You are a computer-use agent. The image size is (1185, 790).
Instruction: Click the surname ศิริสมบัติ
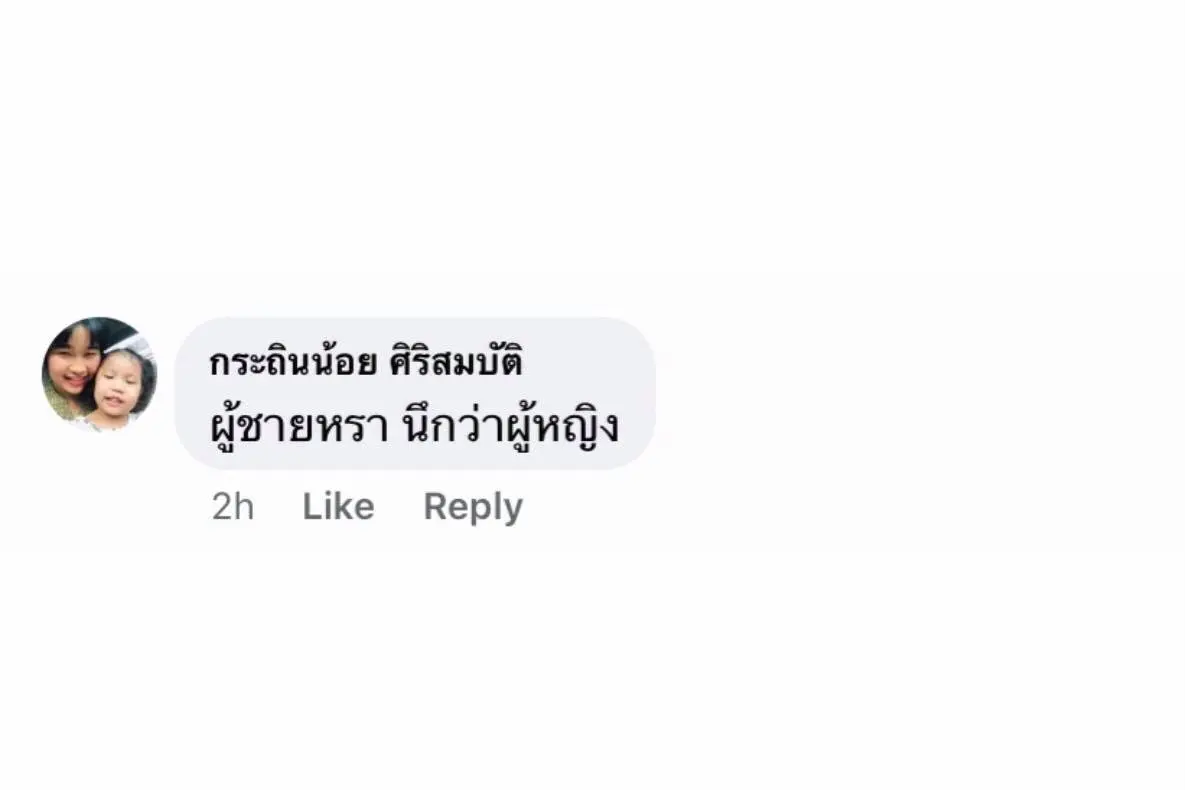[x=456, y=361]
